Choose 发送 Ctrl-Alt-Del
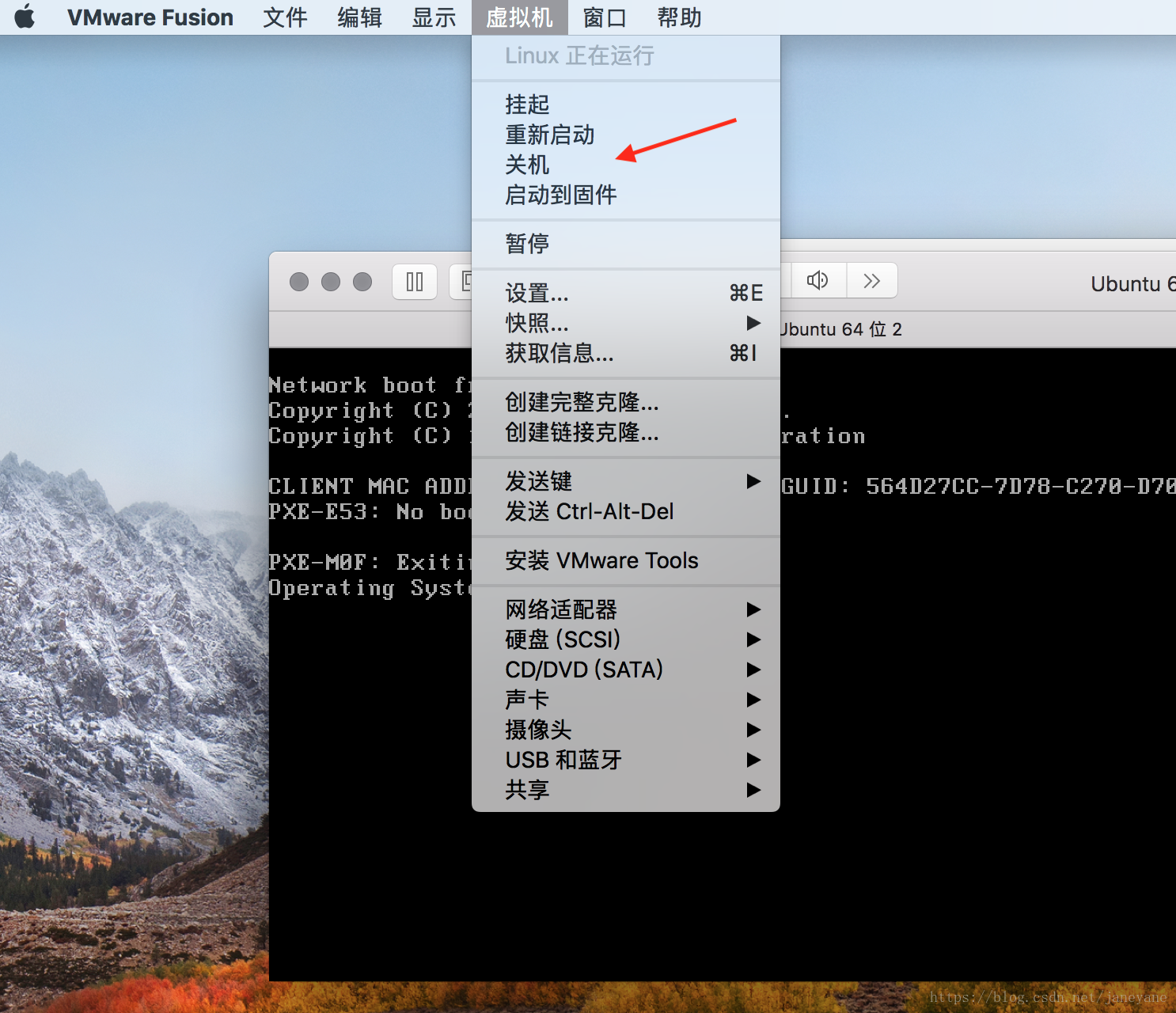The width and height of the screenshot is (1176, 1013). pyautogui.click(x=625, y=511)
